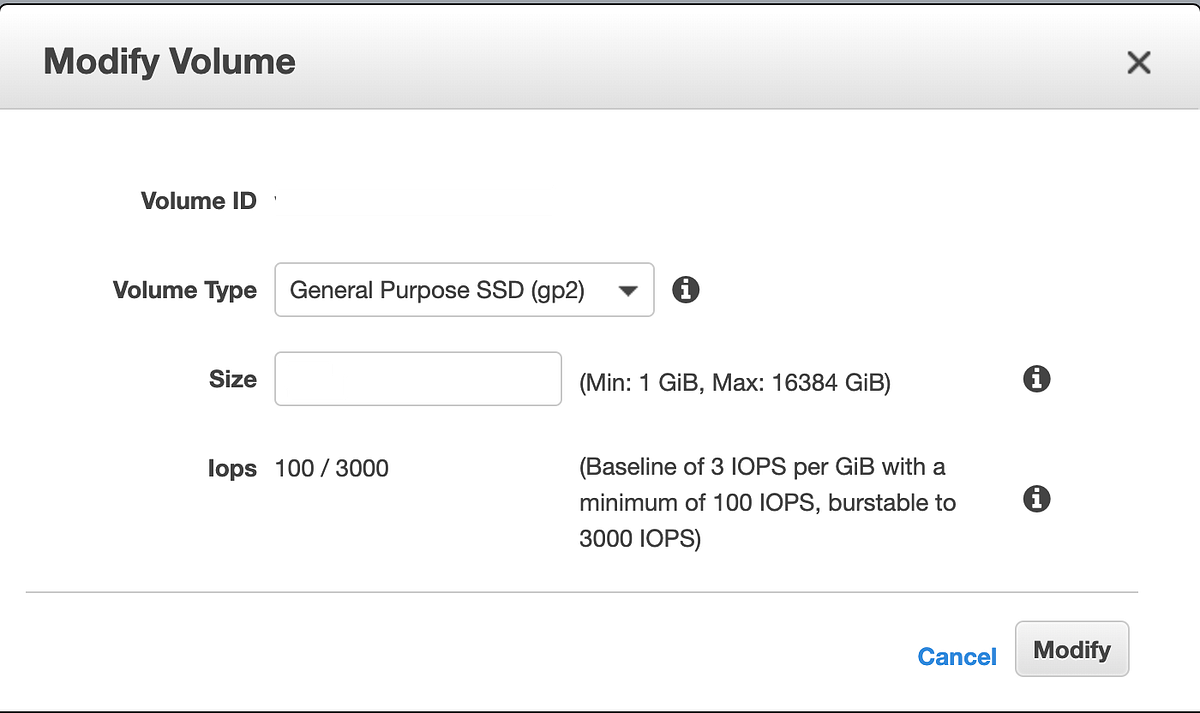Viewport: 1200px width, 713px height.
Task: Click the Iops label
Action: (x=232, y=468)
